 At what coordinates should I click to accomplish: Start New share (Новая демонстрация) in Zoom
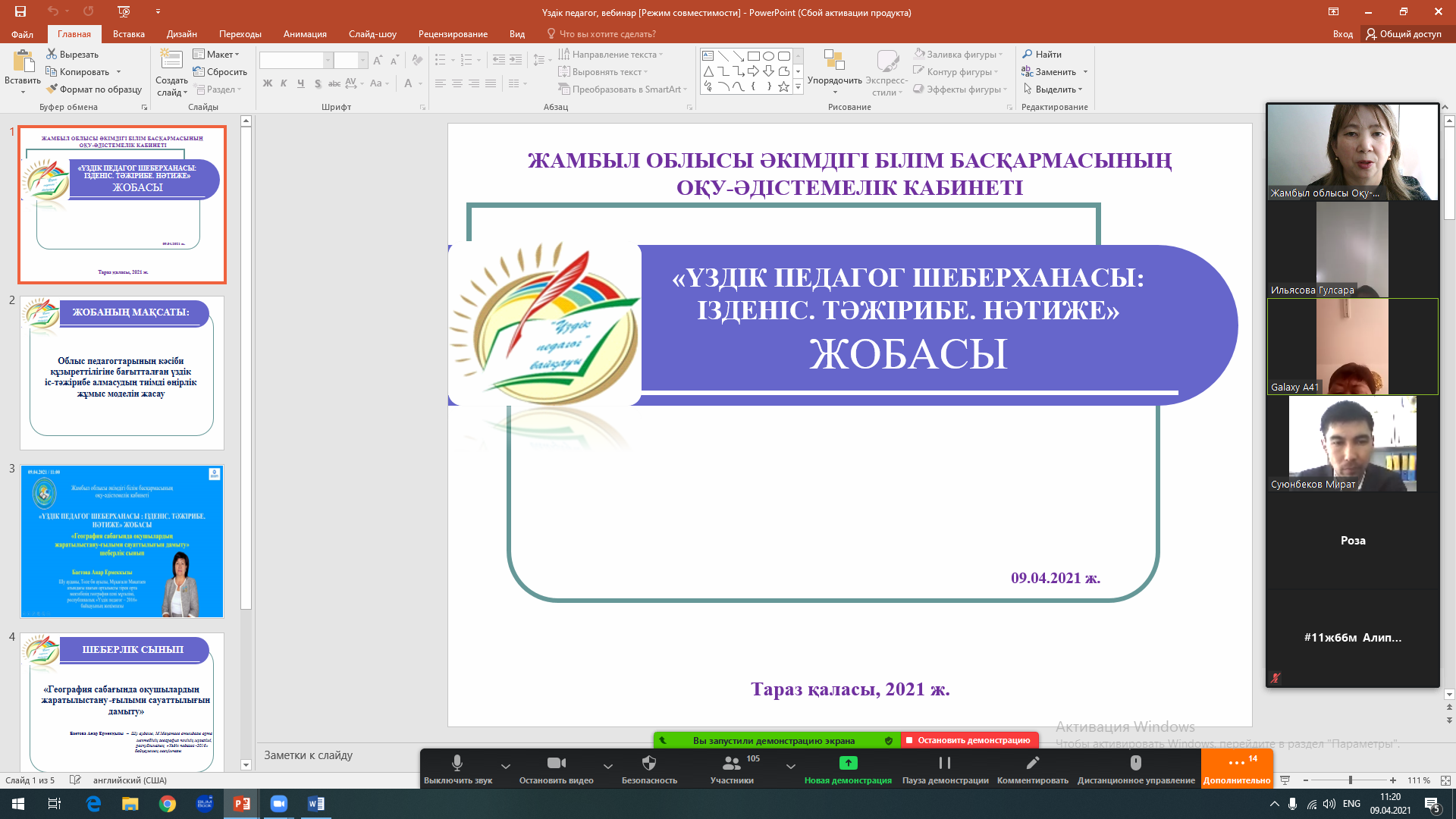(848, 769)
